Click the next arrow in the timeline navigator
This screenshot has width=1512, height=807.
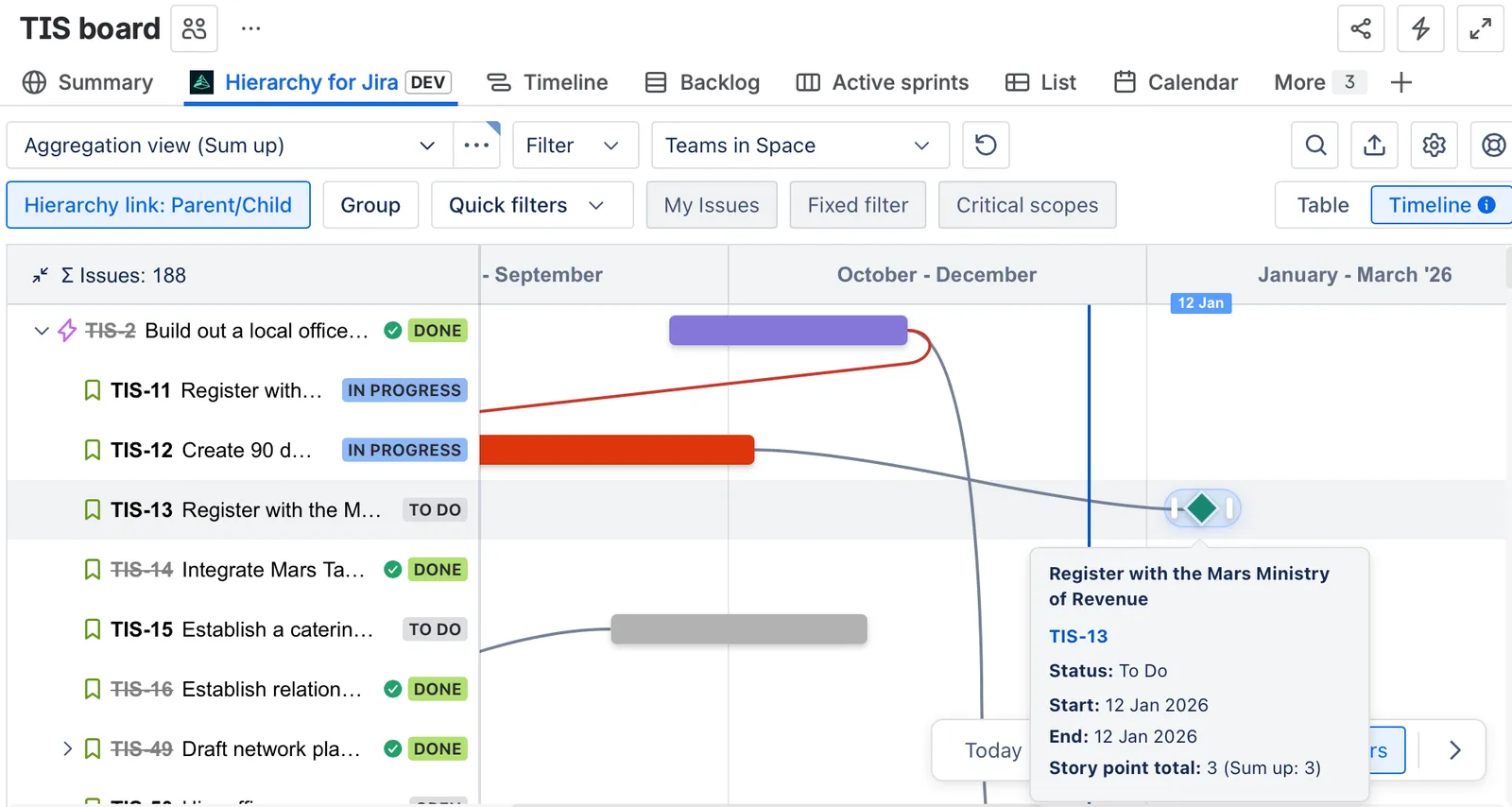[x=1454, y=750]
